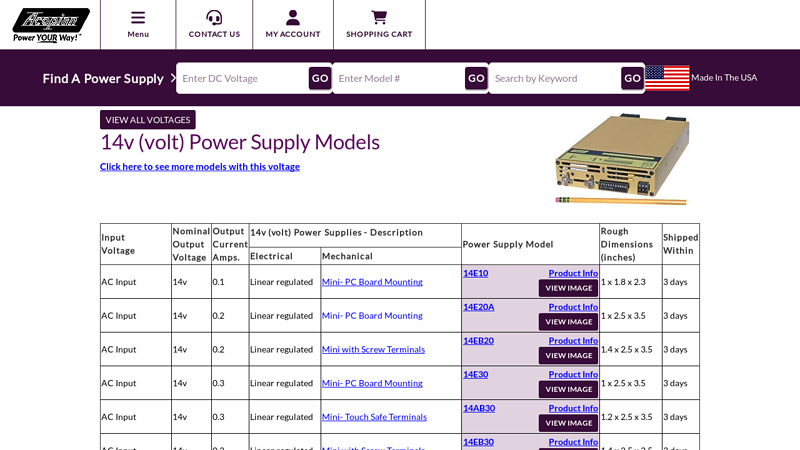Open Mini- Touch Safe Terminals link

pyautogui.click(x=374, y=417)
